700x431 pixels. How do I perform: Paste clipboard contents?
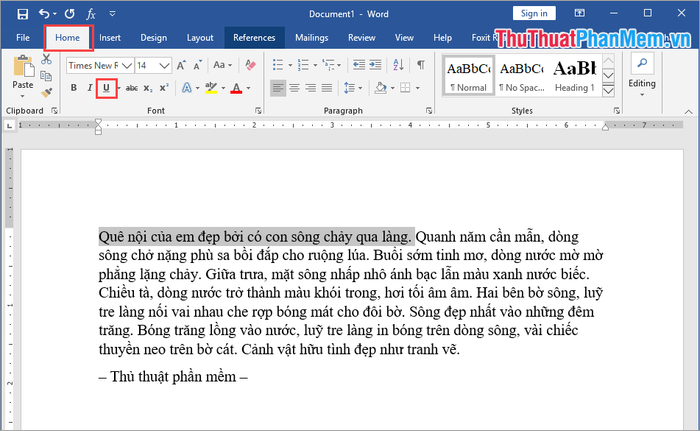tap(23, 67)
